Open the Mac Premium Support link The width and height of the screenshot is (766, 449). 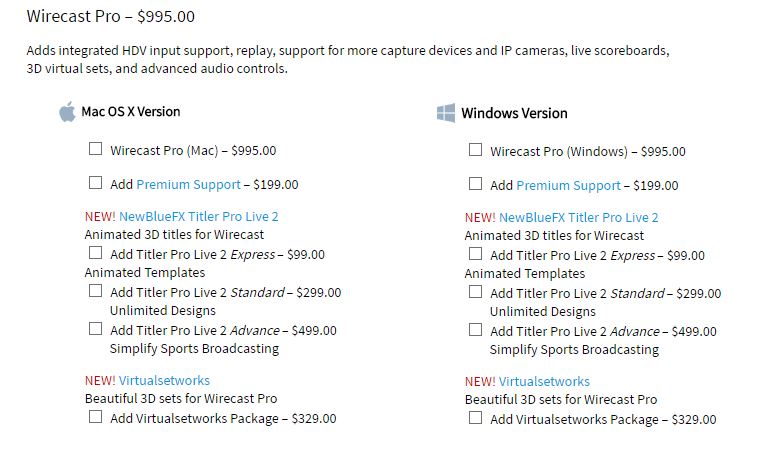189,184
